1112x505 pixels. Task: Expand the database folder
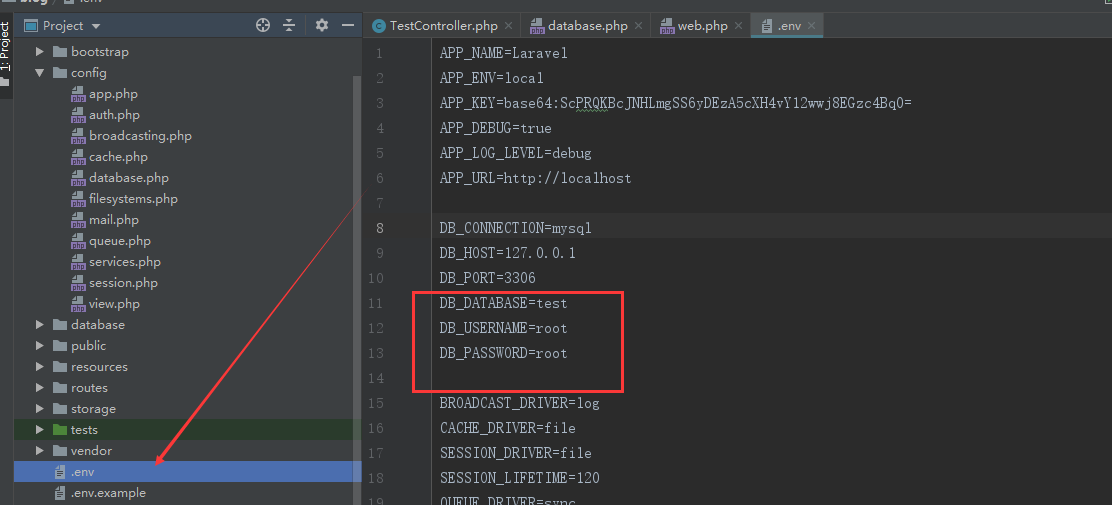click(40, 325)
